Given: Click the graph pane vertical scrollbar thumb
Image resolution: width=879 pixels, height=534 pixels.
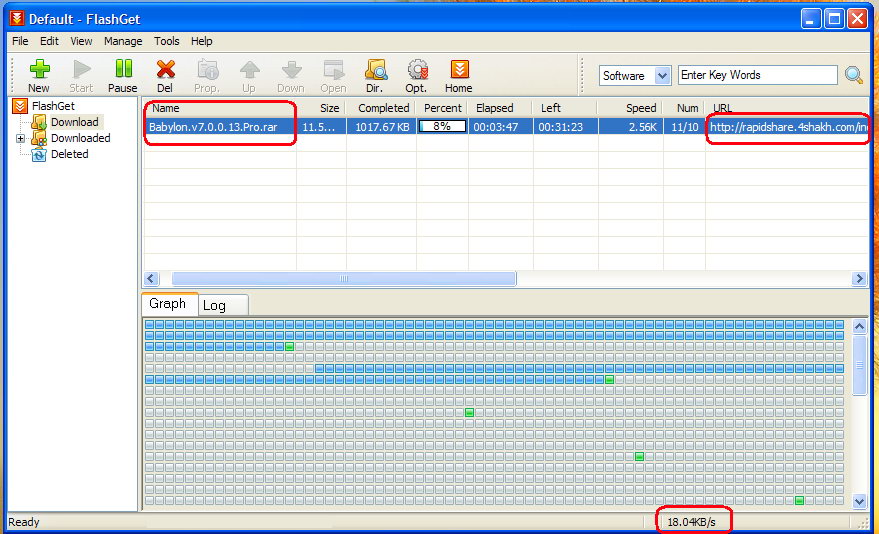Looking at the screenshot, I should tap(859, 365).
